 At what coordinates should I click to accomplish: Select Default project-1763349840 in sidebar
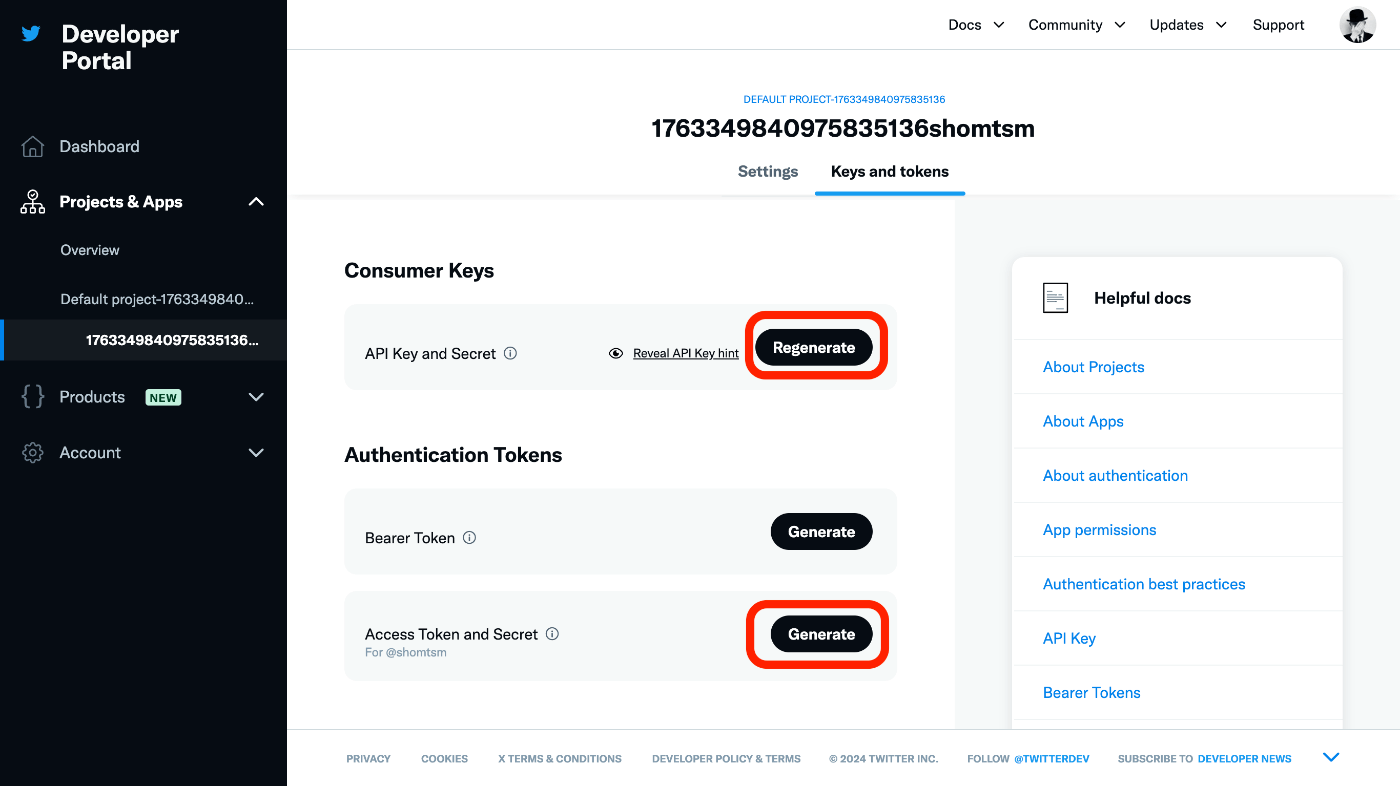pyautogui.click(x=157, y=299)
